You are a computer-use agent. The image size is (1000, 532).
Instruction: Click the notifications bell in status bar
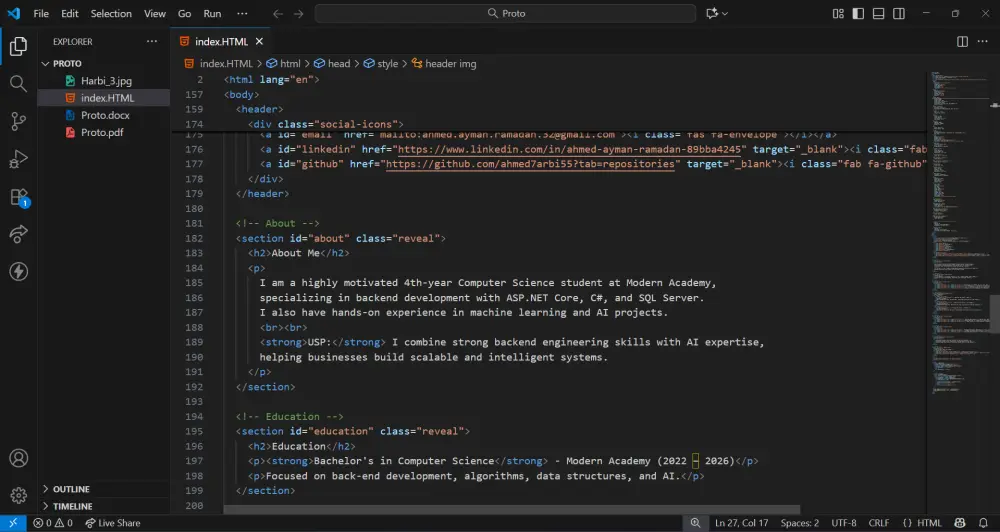(x=983, y=523)
